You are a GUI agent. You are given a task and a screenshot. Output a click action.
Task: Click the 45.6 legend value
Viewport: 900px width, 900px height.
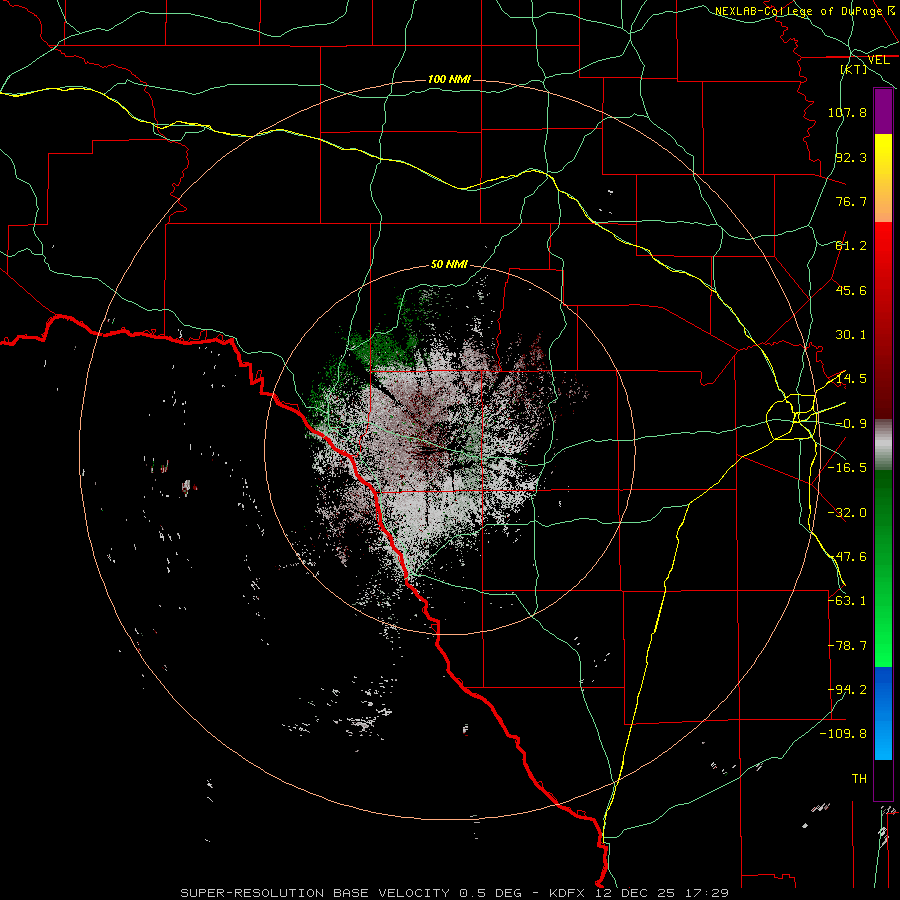tap(851, 290)
